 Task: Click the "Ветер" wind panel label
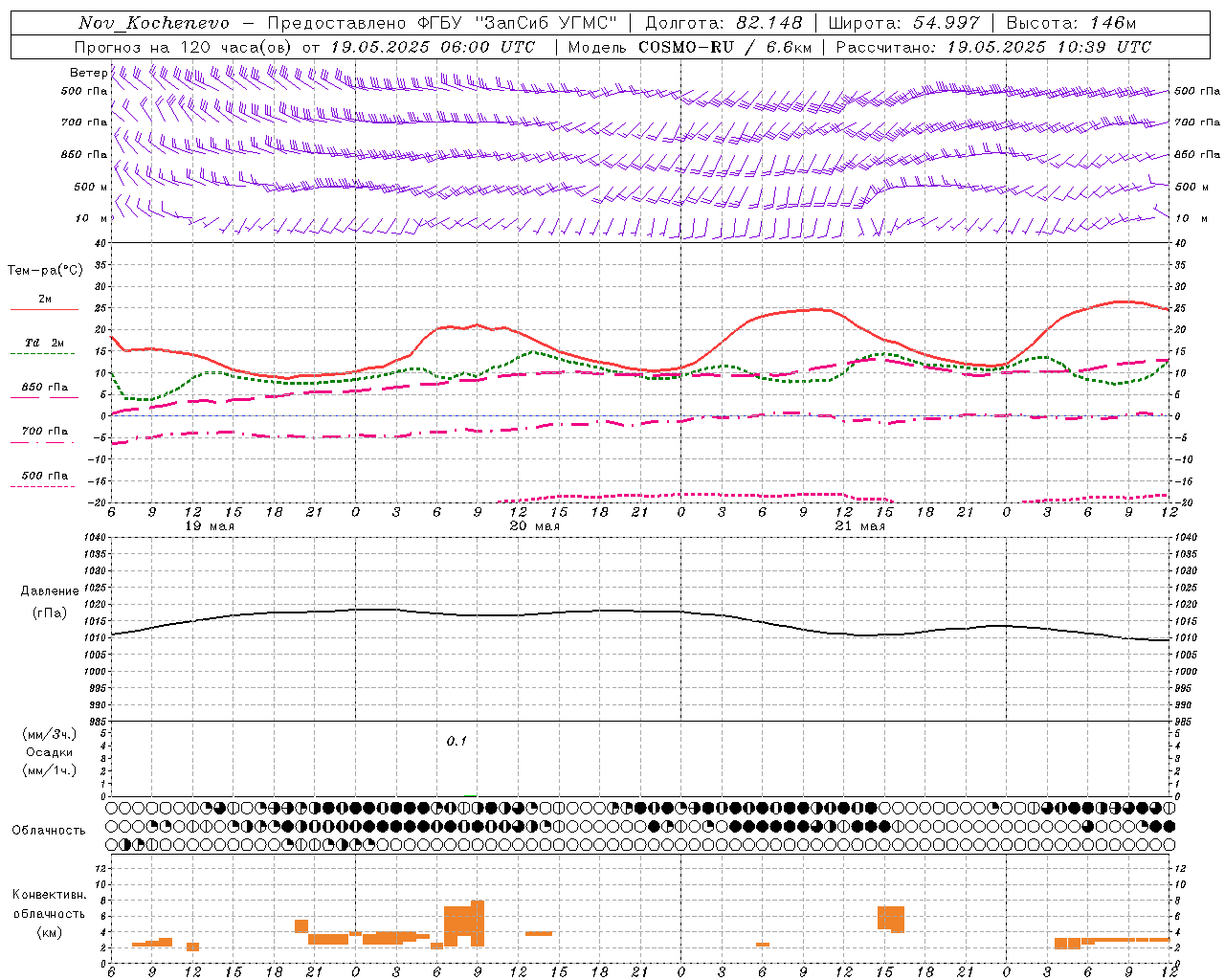click(x=88, y=73)
